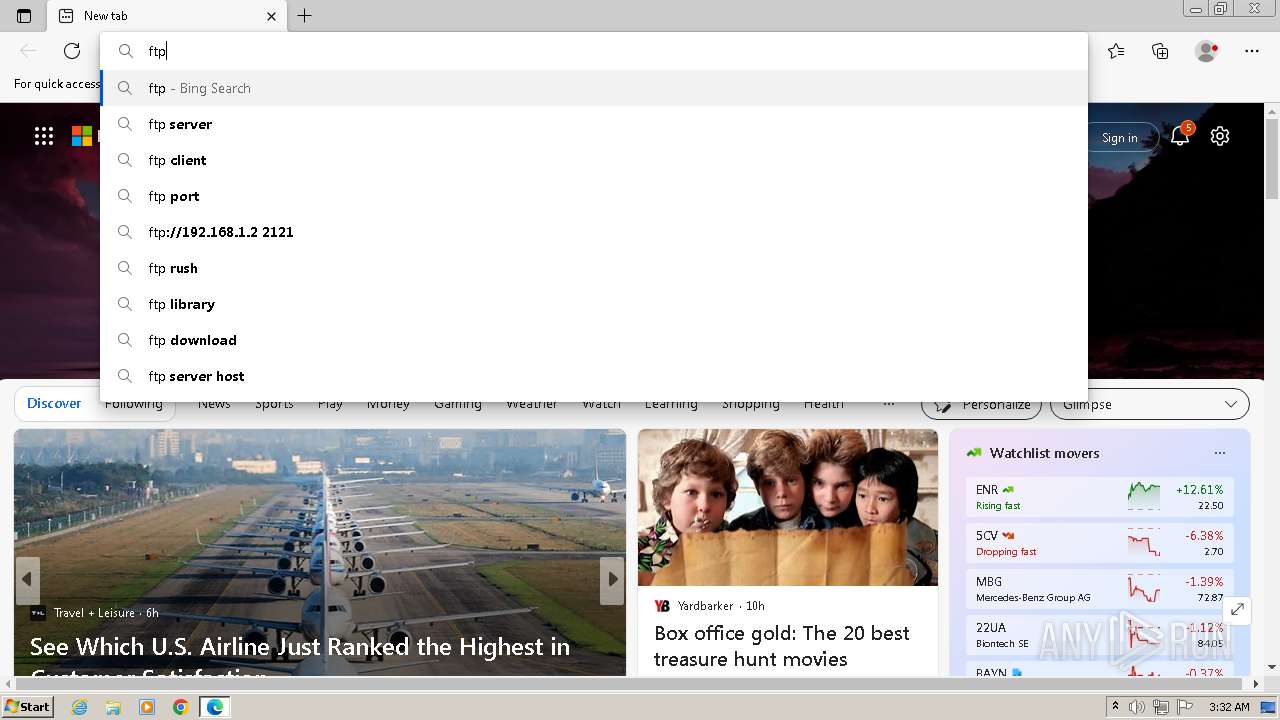Open network status tray icon
Image resolution: width=1280 pixels, height=720 pixels.
click(x=1161, y=707)
